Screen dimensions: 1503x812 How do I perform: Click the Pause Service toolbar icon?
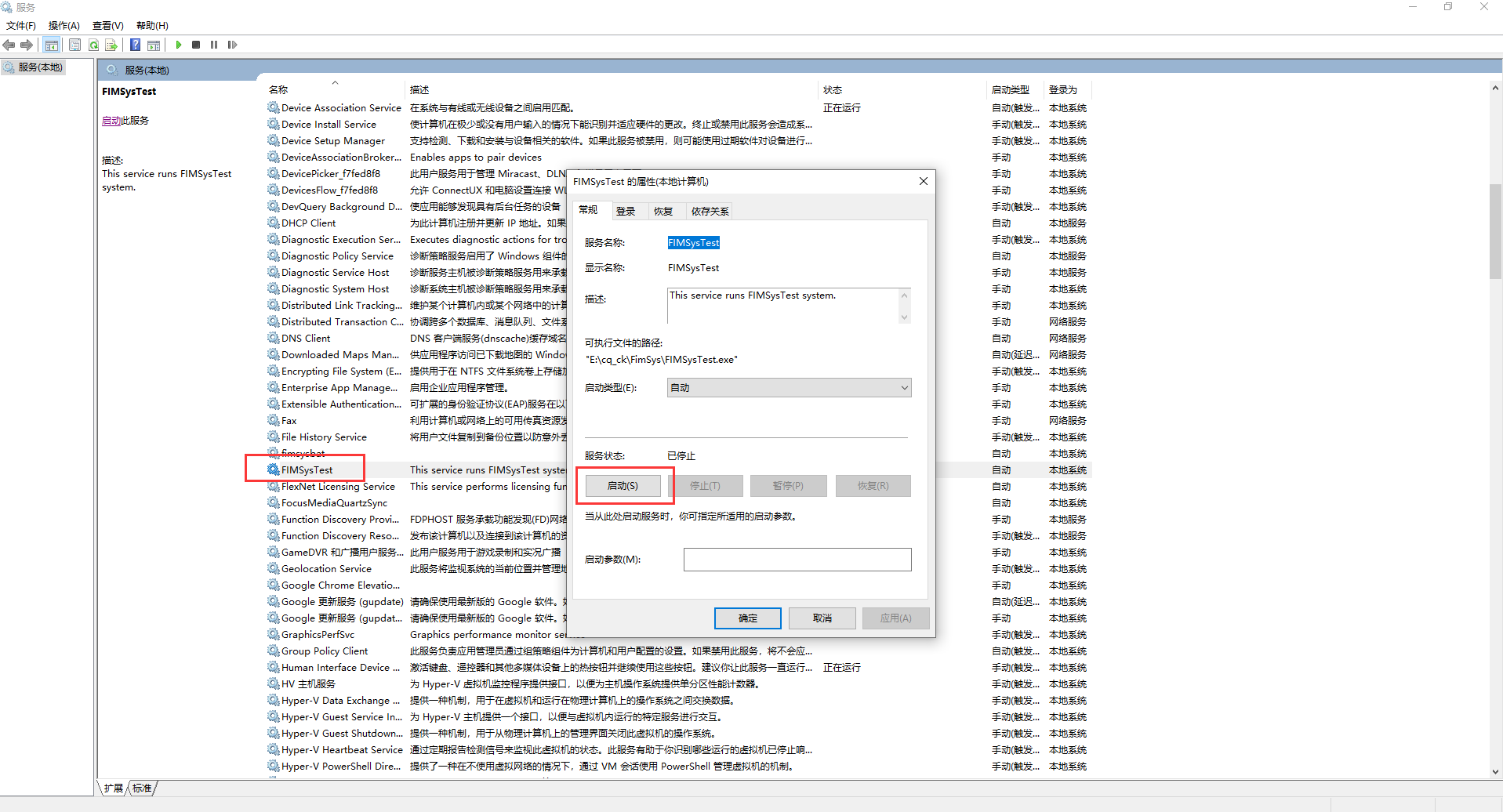tap(214, 45)
